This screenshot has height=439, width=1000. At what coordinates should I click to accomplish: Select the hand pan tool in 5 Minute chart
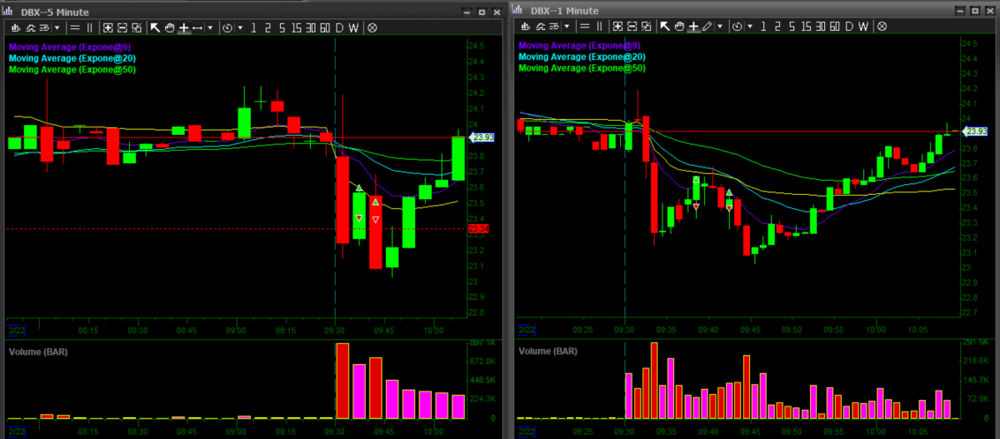[x=169, y=28]
